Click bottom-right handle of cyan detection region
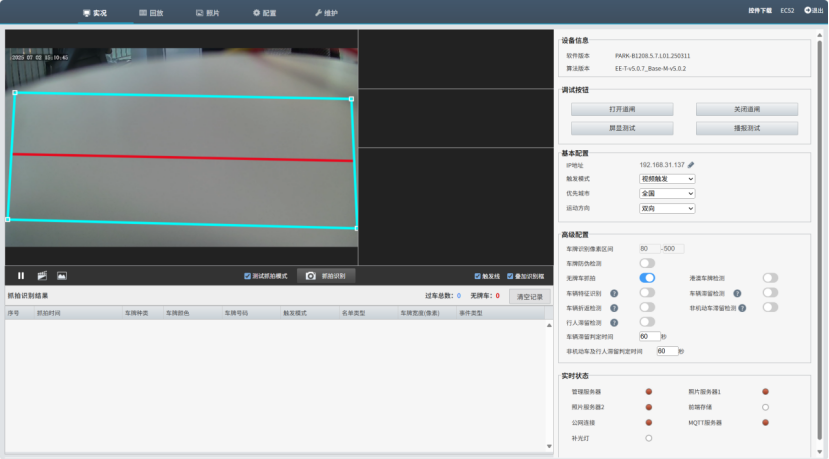This screenshot has width=829, height=459. [x=356, y=228]
